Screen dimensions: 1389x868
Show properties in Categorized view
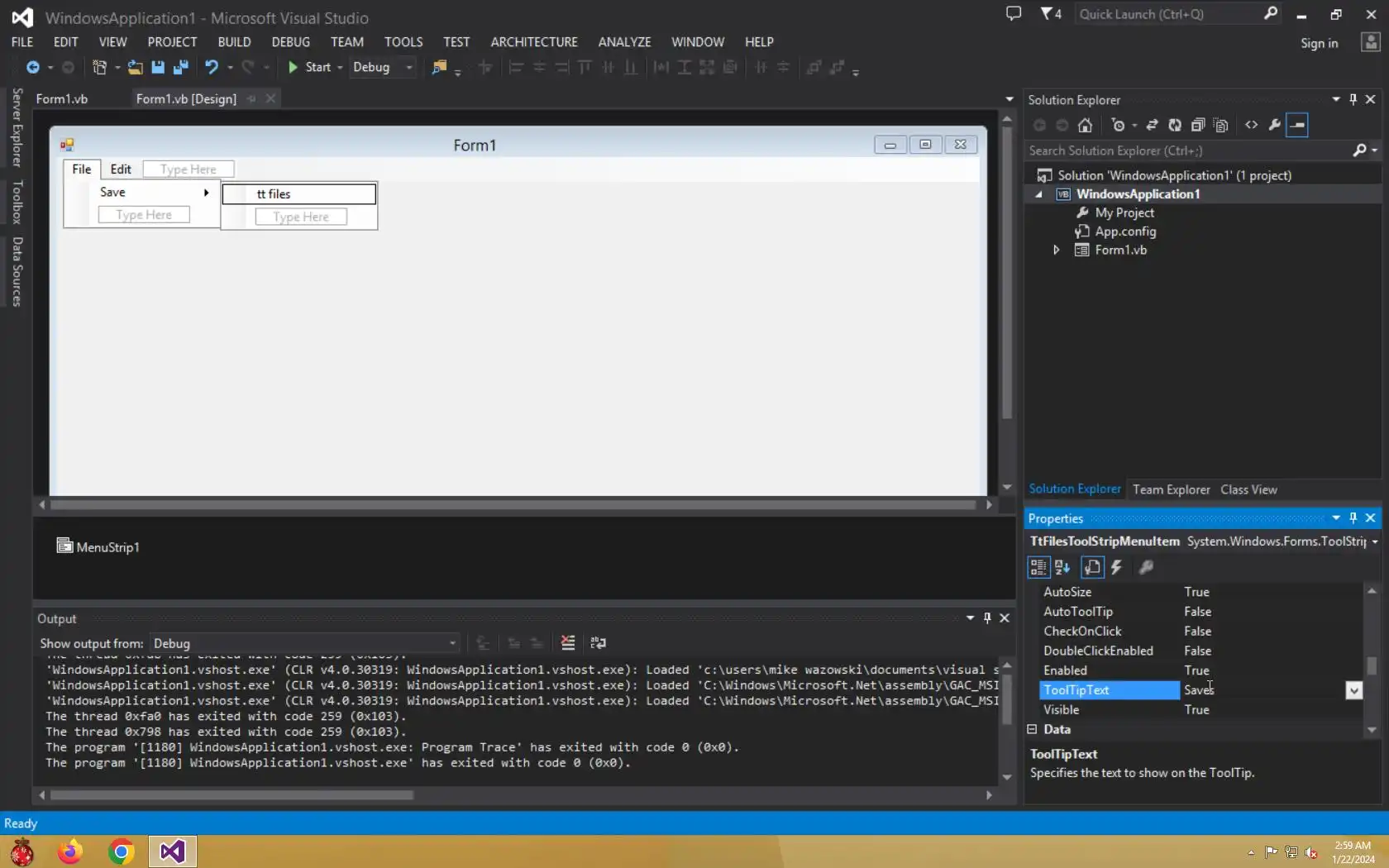pos(1038,567)
